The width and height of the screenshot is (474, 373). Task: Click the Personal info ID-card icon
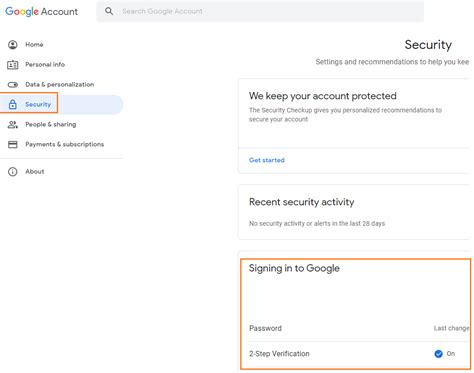[13, 65]
